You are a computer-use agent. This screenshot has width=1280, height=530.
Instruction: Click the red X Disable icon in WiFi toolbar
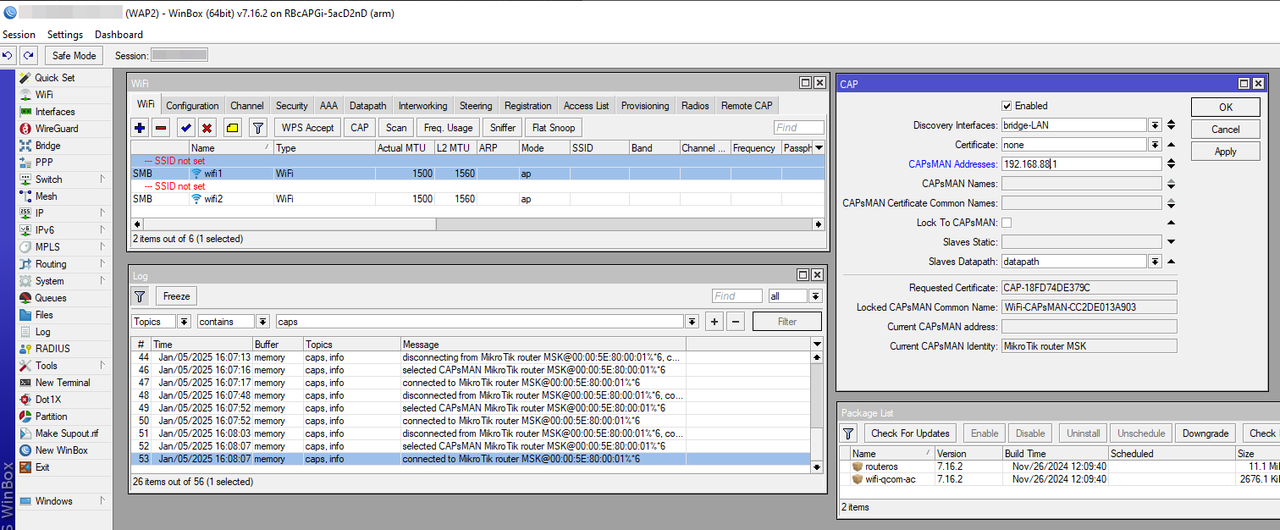(206, 128)
